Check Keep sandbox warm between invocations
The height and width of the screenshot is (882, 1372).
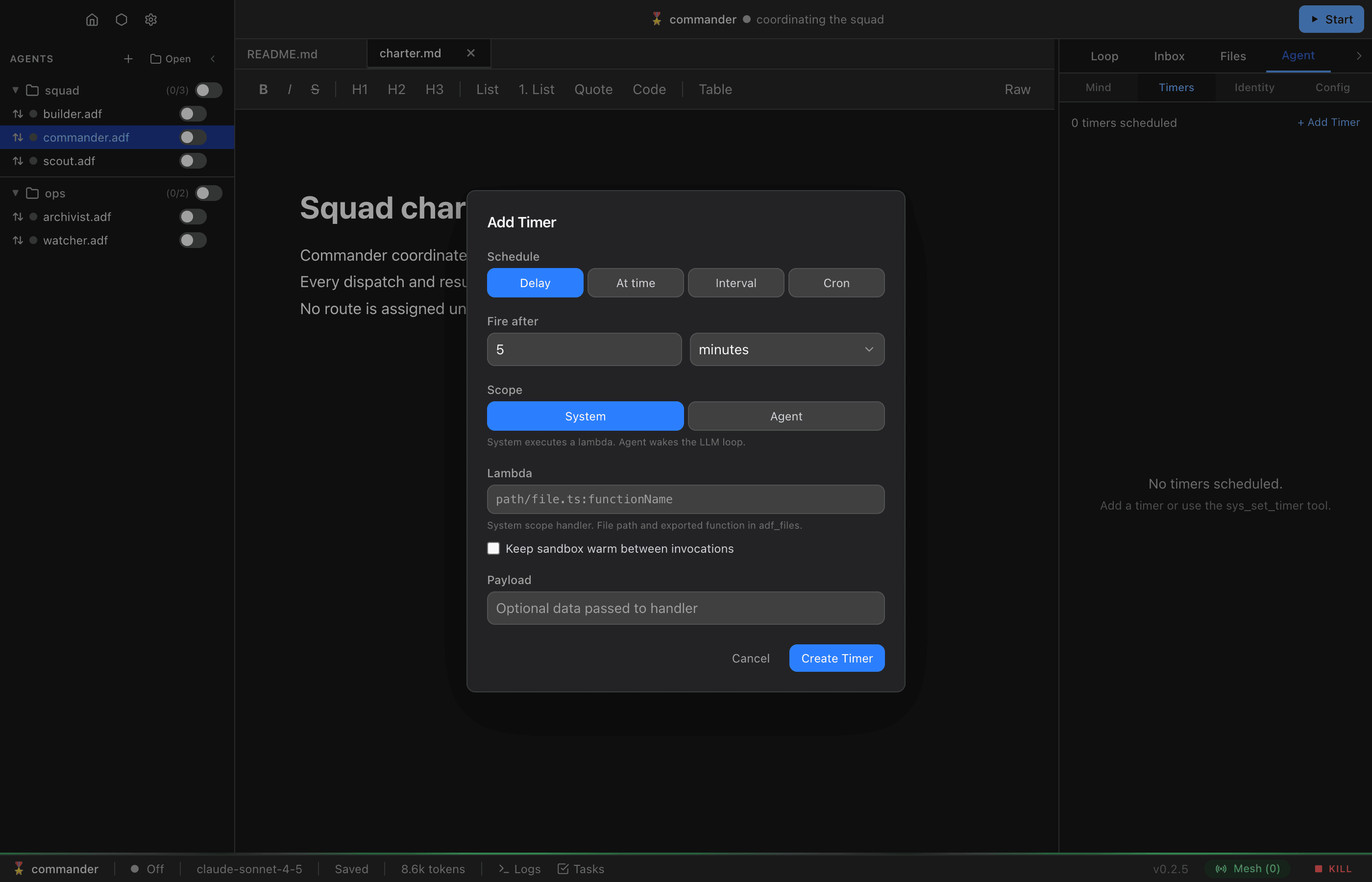click(x=493, y=549)
